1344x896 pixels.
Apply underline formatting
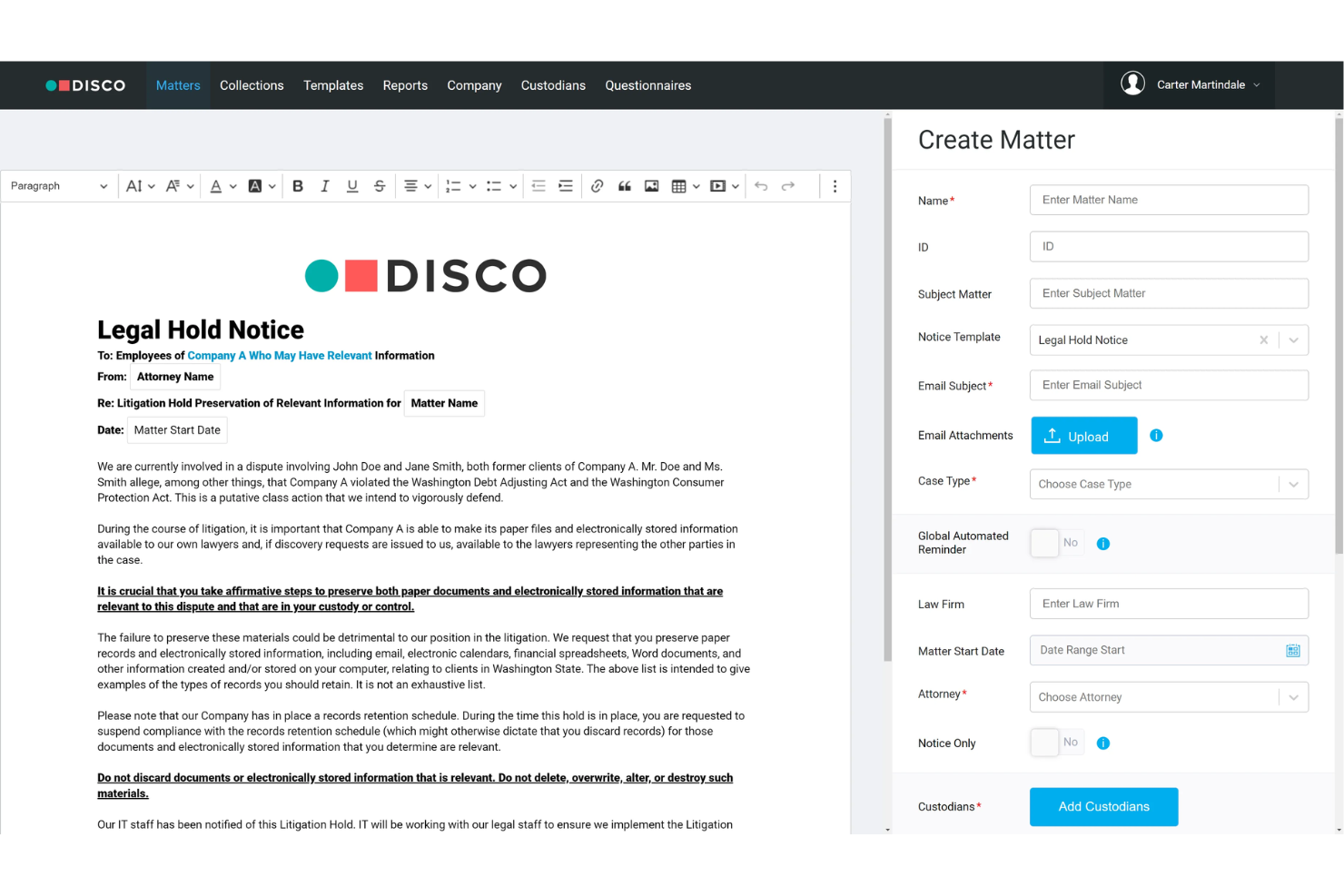[352, 186]
